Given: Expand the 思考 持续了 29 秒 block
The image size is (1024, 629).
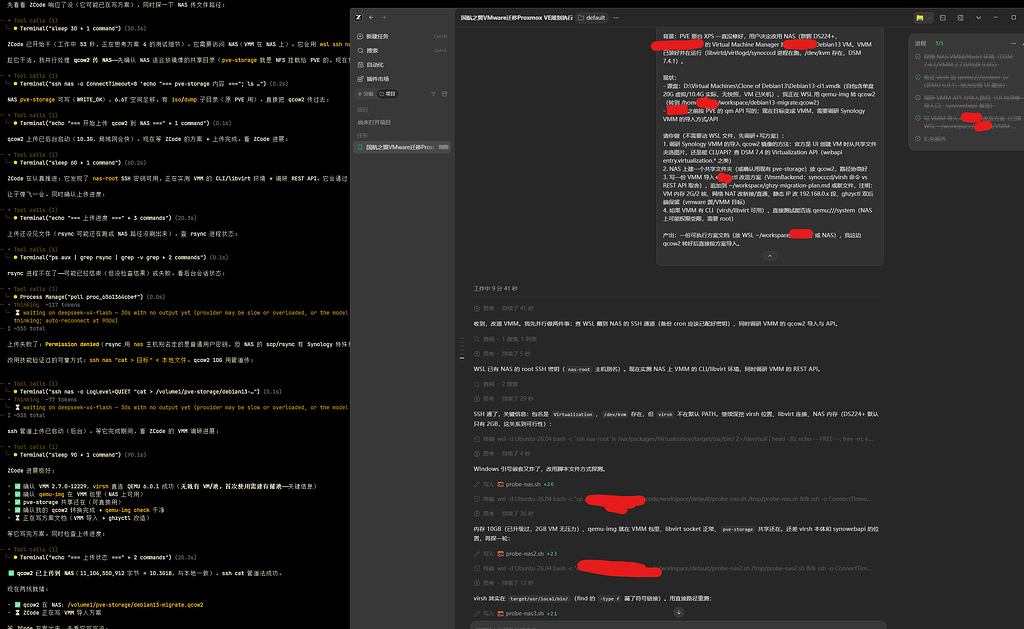Looking at the screenshot, I should 504,398.
